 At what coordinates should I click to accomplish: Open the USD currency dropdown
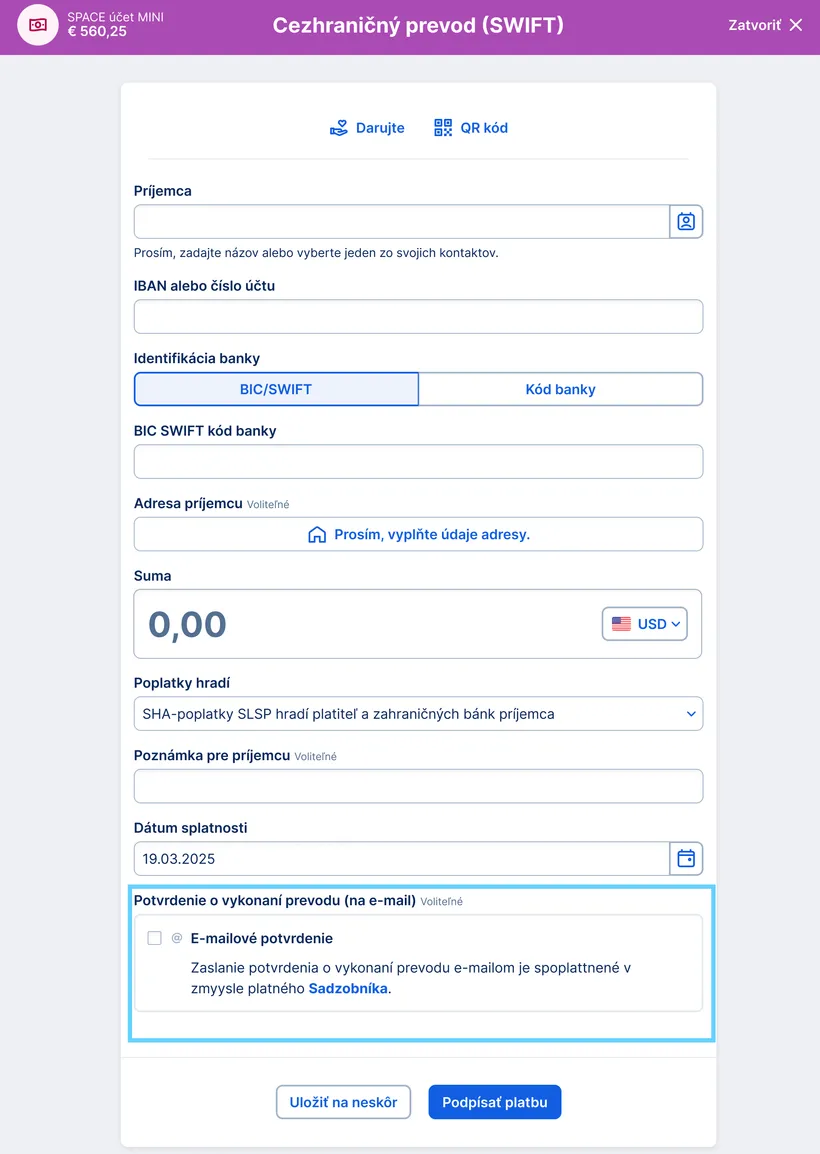pos(645,624)
